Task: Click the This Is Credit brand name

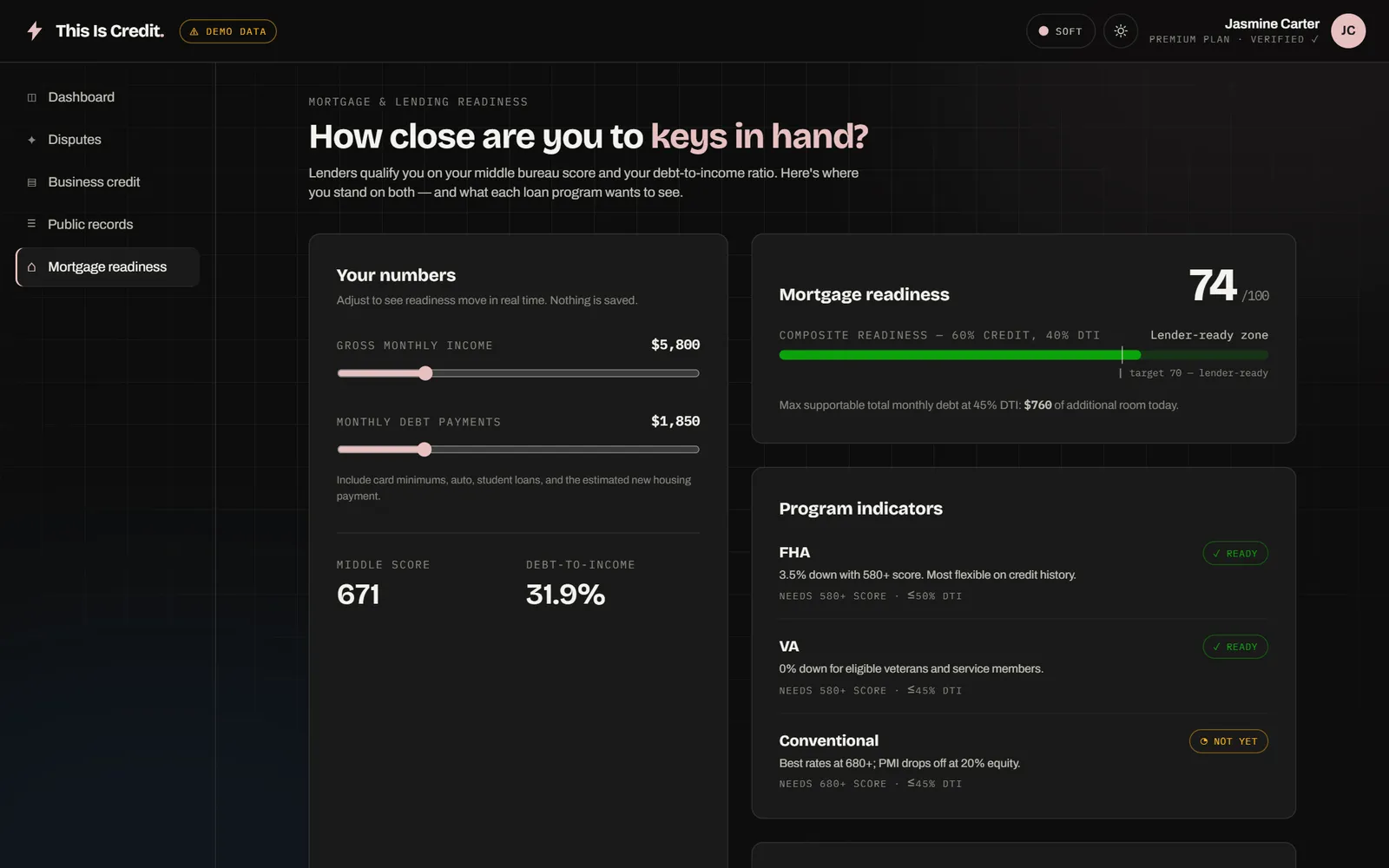Action: (x=109, y=31)
